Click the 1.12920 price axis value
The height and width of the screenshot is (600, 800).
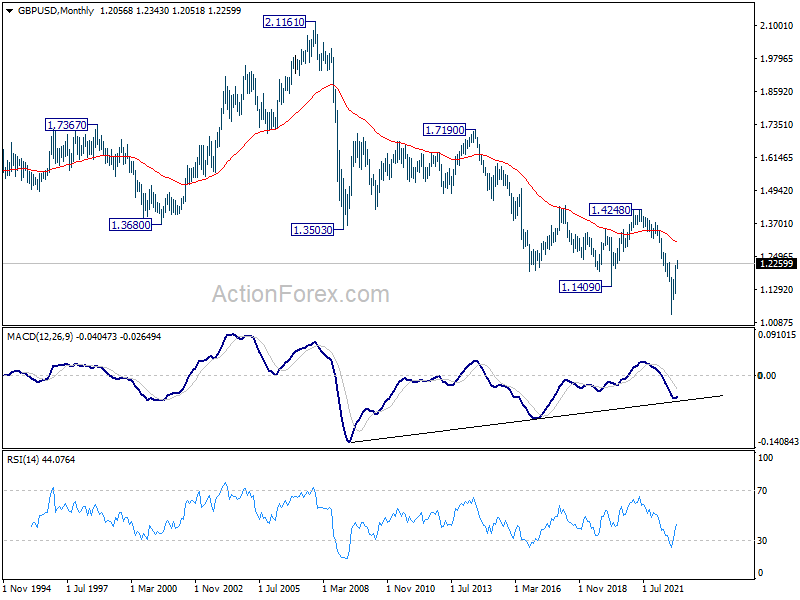tap(777, 290)
